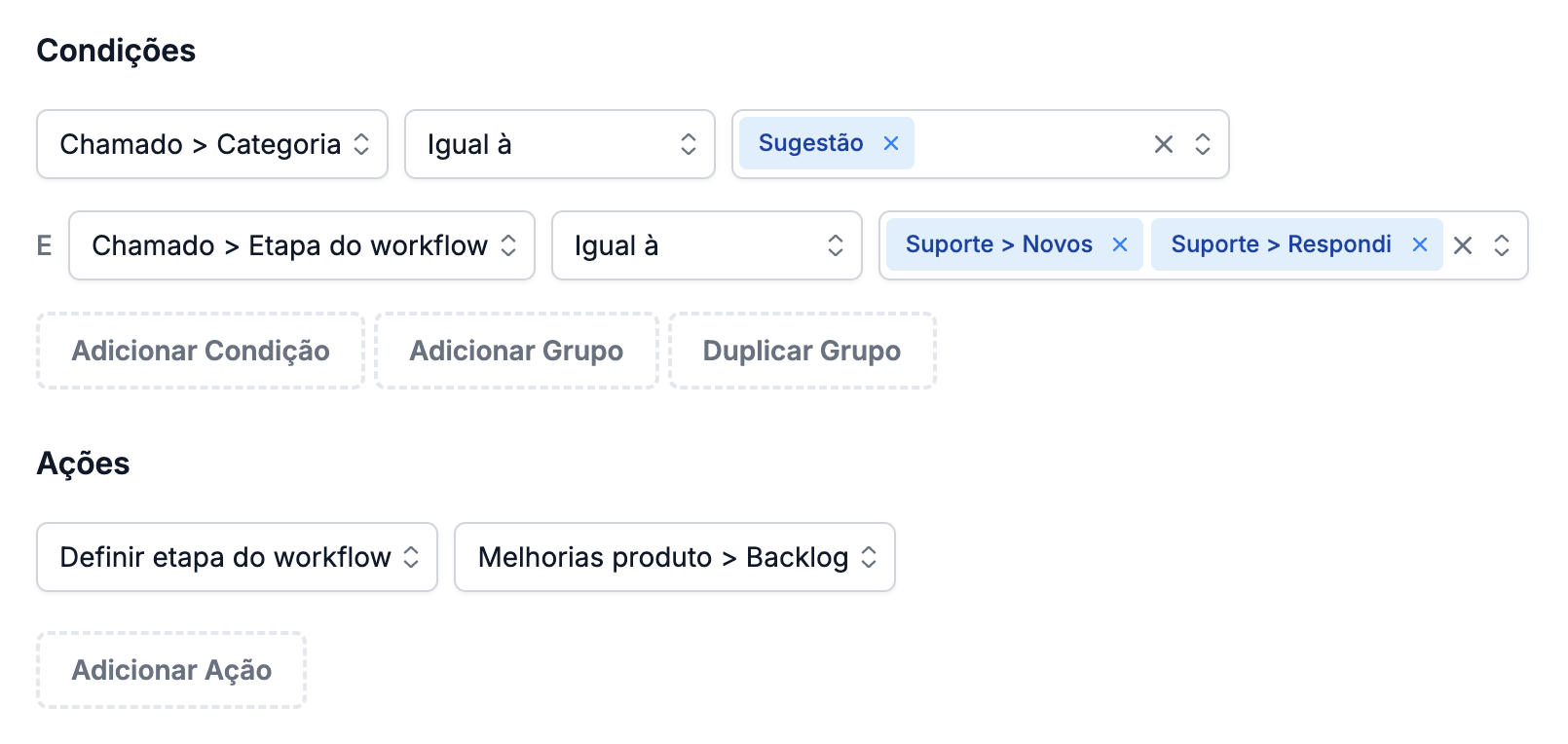Open second Igual à operator dropdown

point(707,245)
